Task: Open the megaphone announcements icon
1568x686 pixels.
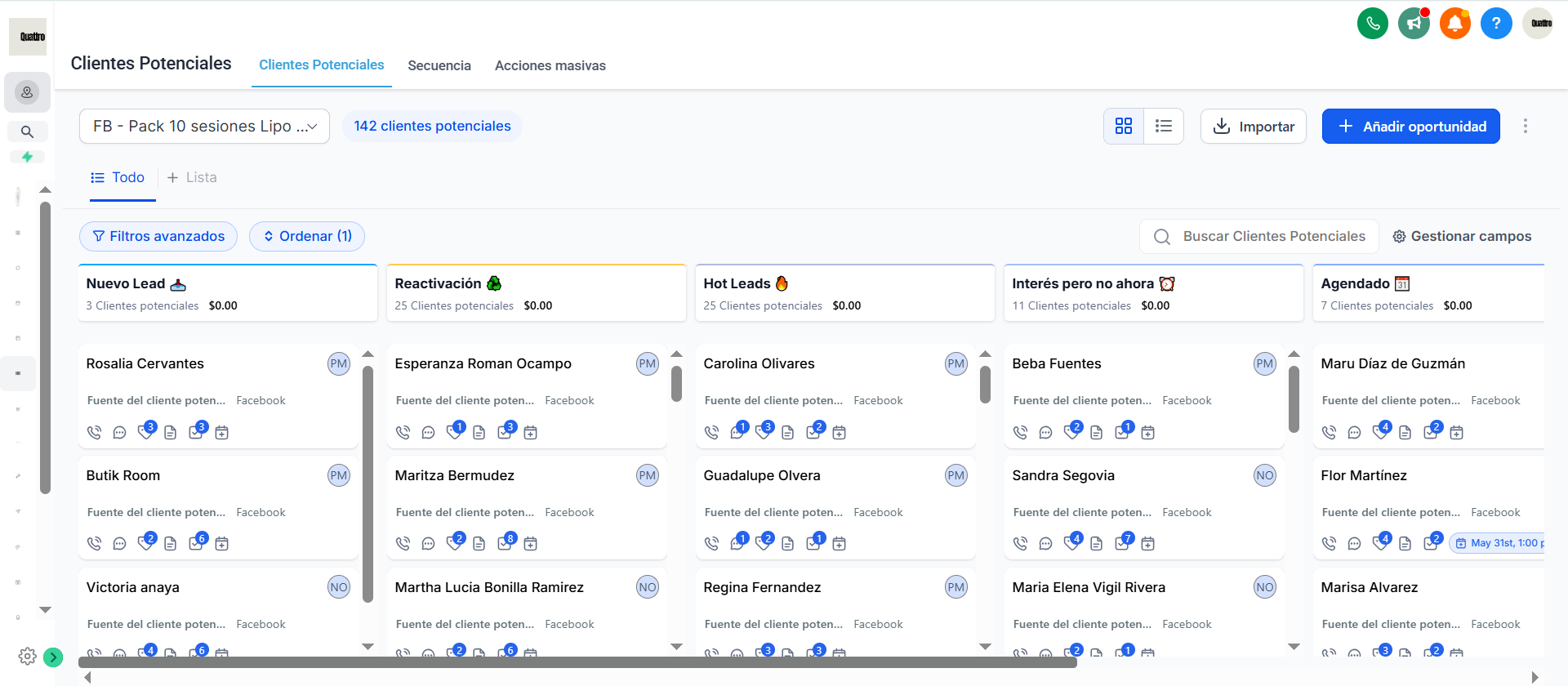Action: tap(1414, 23)
